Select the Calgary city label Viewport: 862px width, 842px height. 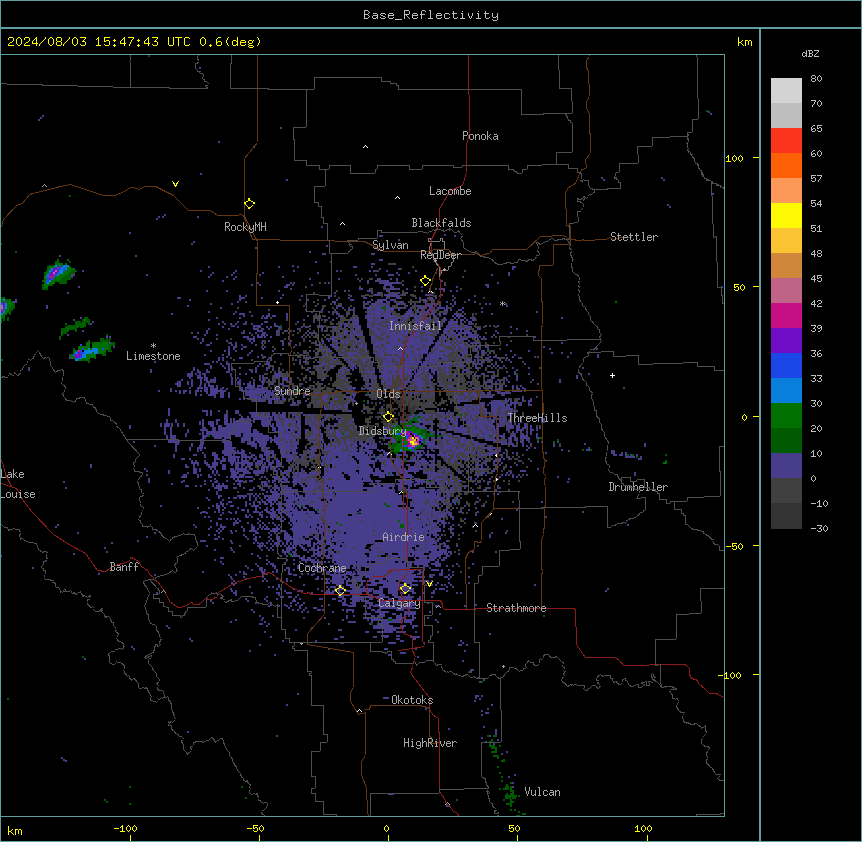(399, 603)
